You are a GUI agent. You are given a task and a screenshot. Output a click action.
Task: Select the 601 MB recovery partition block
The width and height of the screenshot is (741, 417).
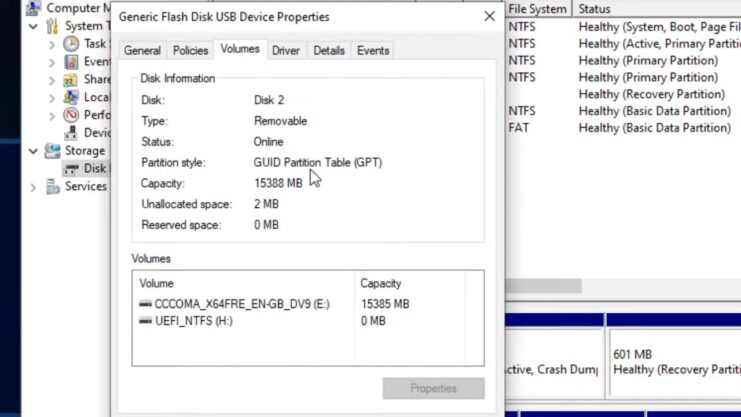(x=675, y=362)
